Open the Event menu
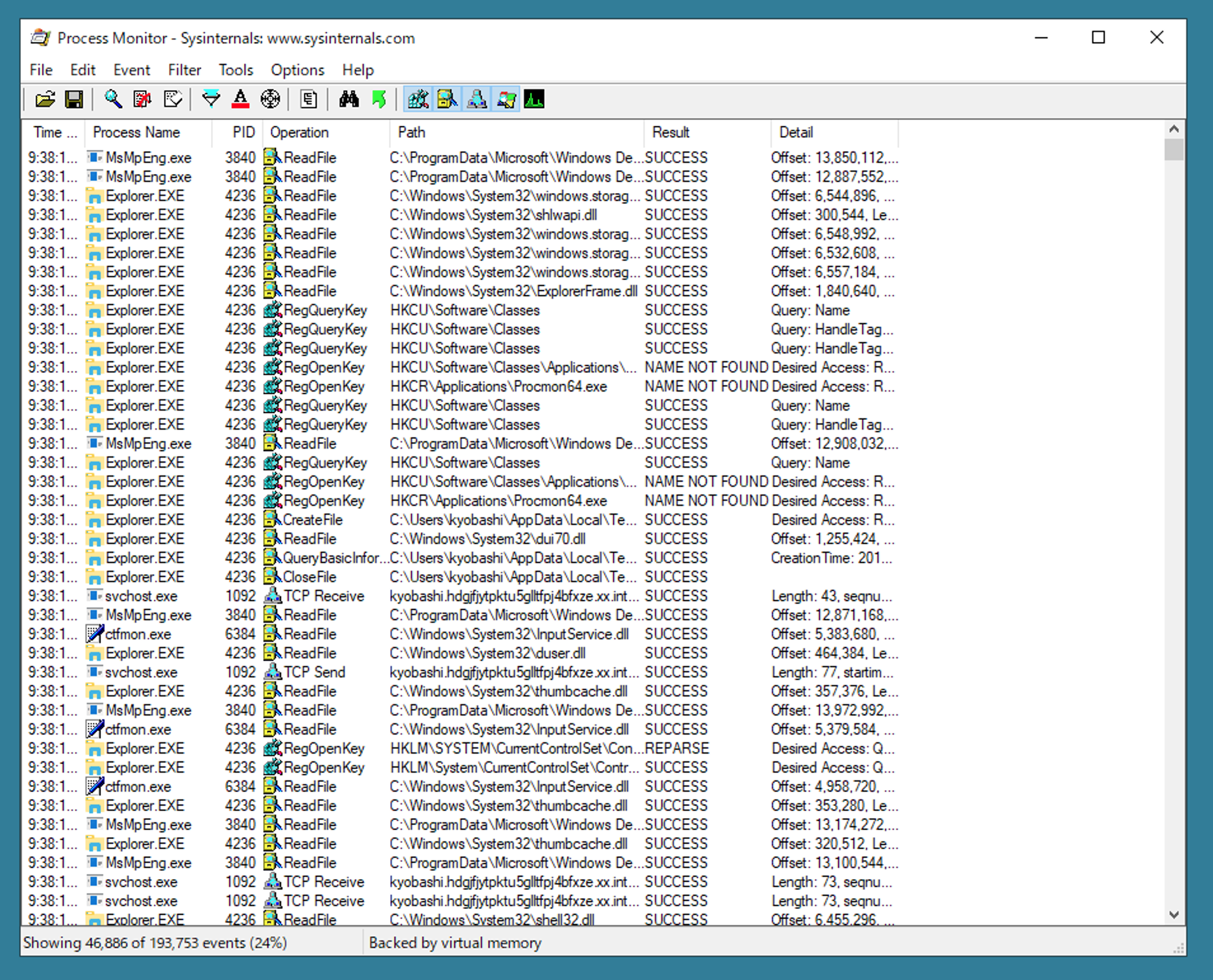The image size is (1213, 980). tap(132, 70)
